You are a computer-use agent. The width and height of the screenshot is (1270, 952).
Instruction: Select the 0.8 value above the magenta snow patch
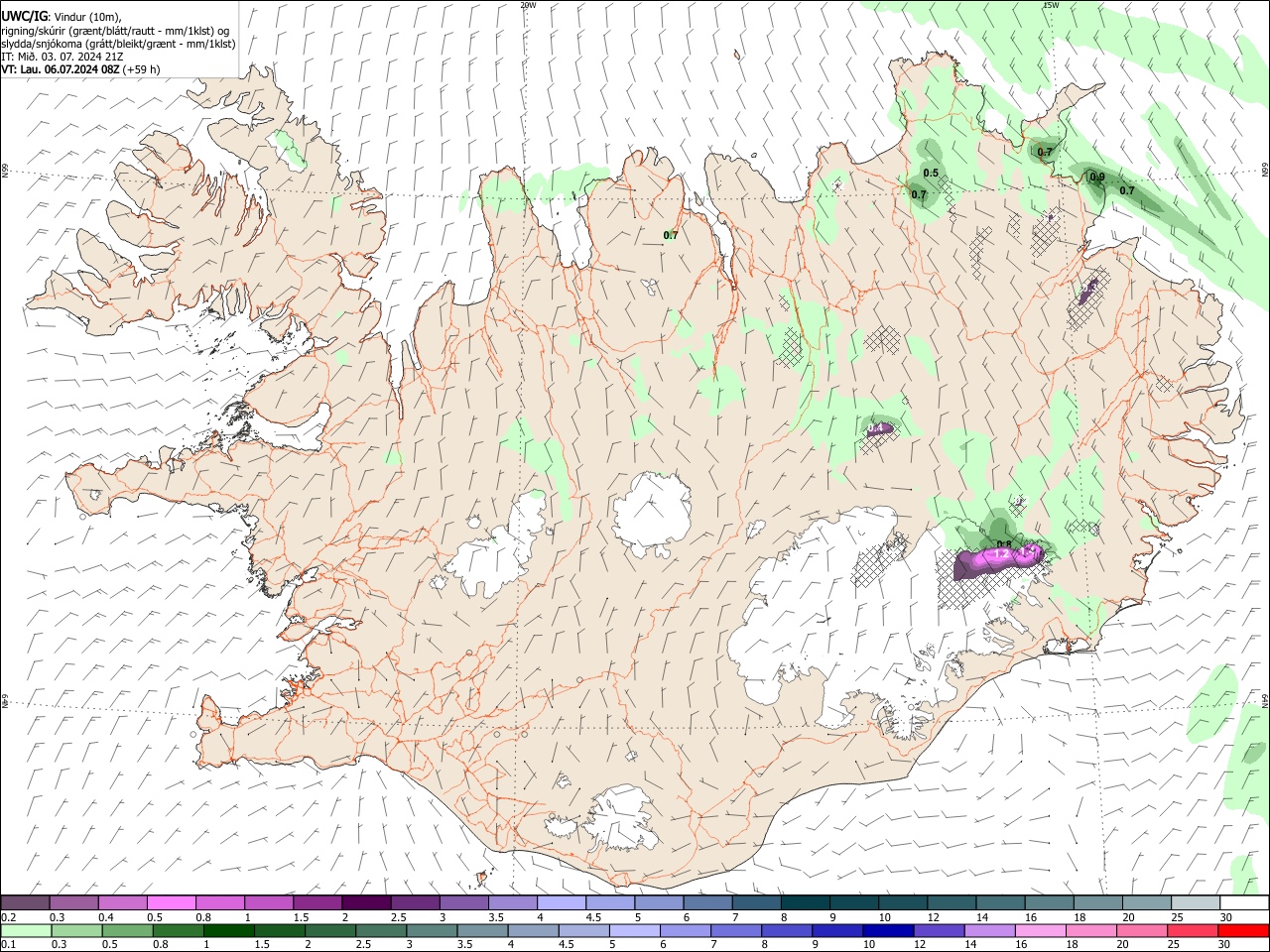(x=1003, y=543)
